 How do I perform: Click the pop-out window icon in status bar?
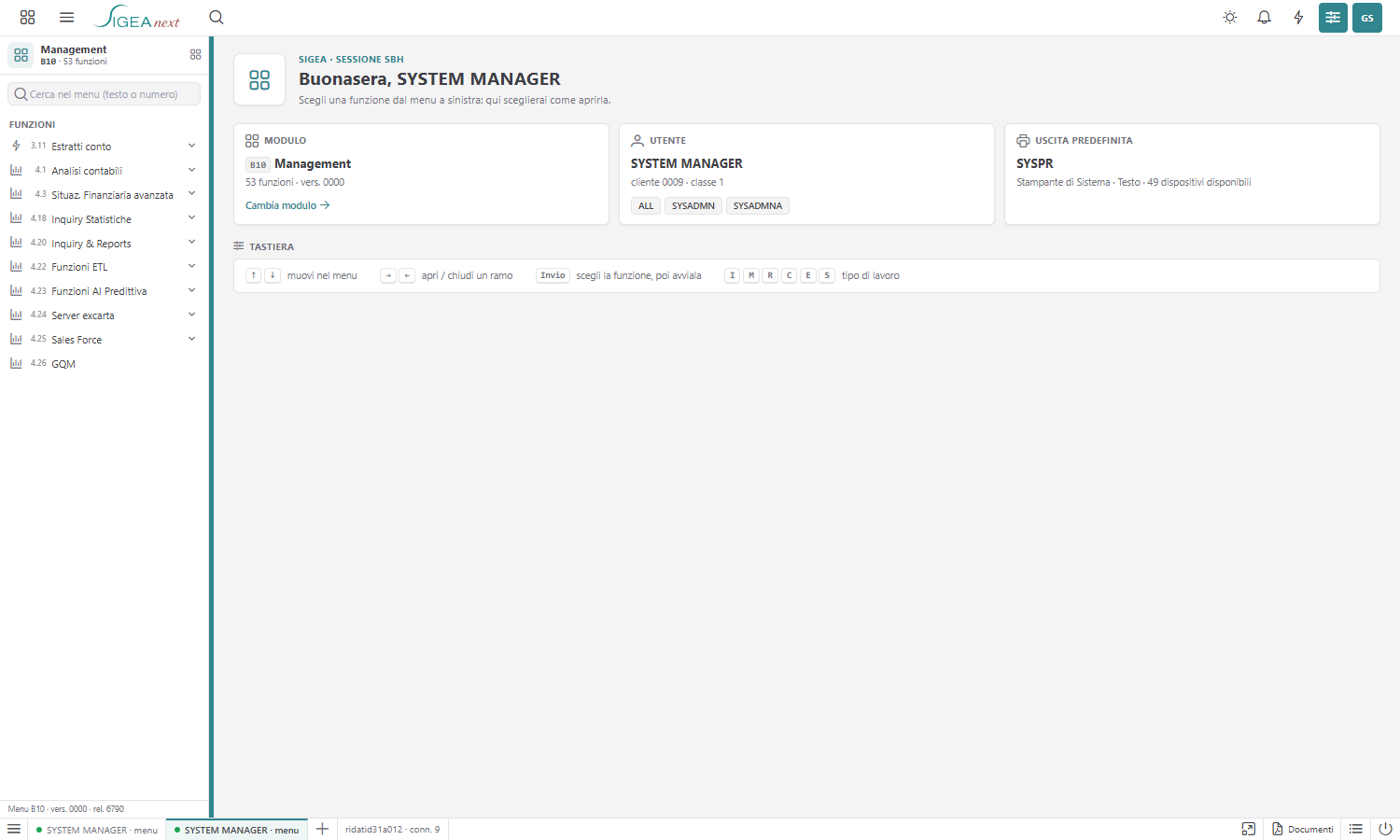(1249, 829)
